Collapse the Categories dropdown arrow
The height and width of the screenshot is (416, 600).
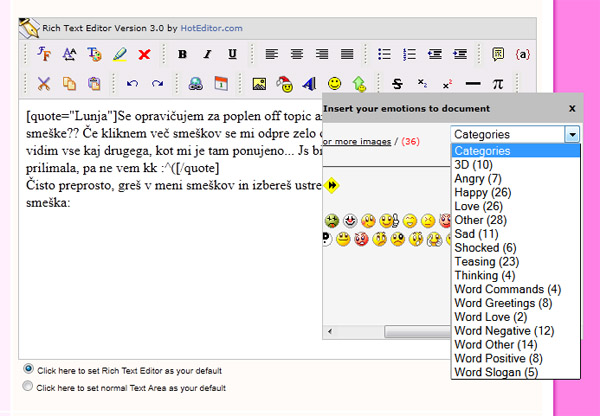[x=571, y=134]
